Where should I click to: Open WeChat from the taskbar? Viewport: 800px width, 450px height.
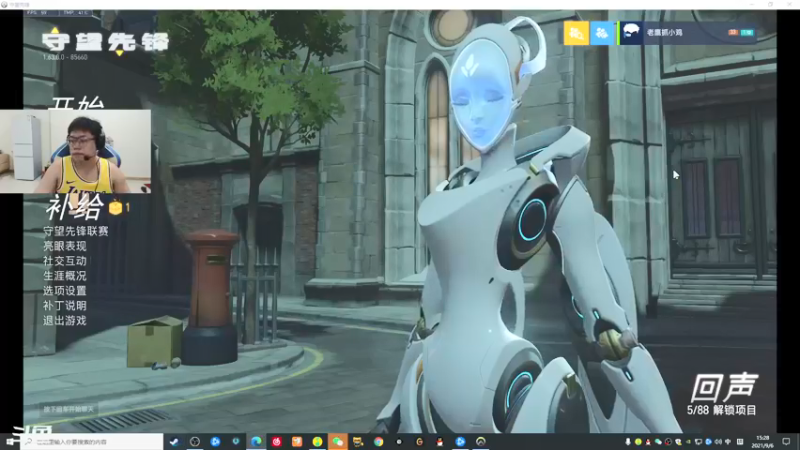[338, 442]
